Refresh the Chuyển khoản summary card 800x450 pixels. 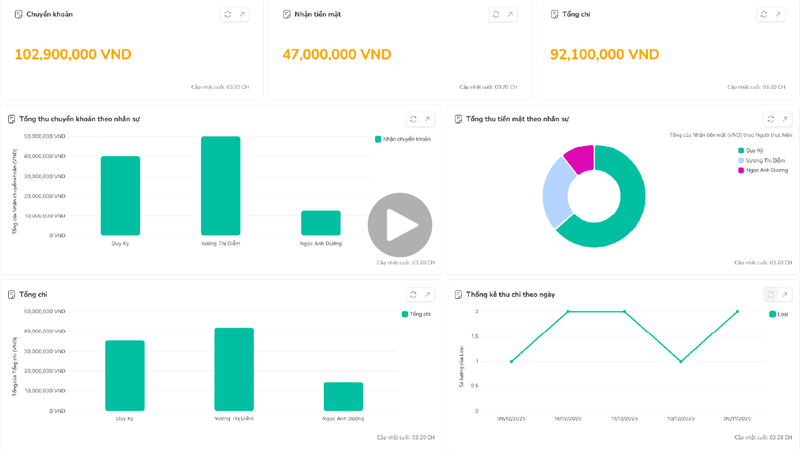(x=228, y=15)
